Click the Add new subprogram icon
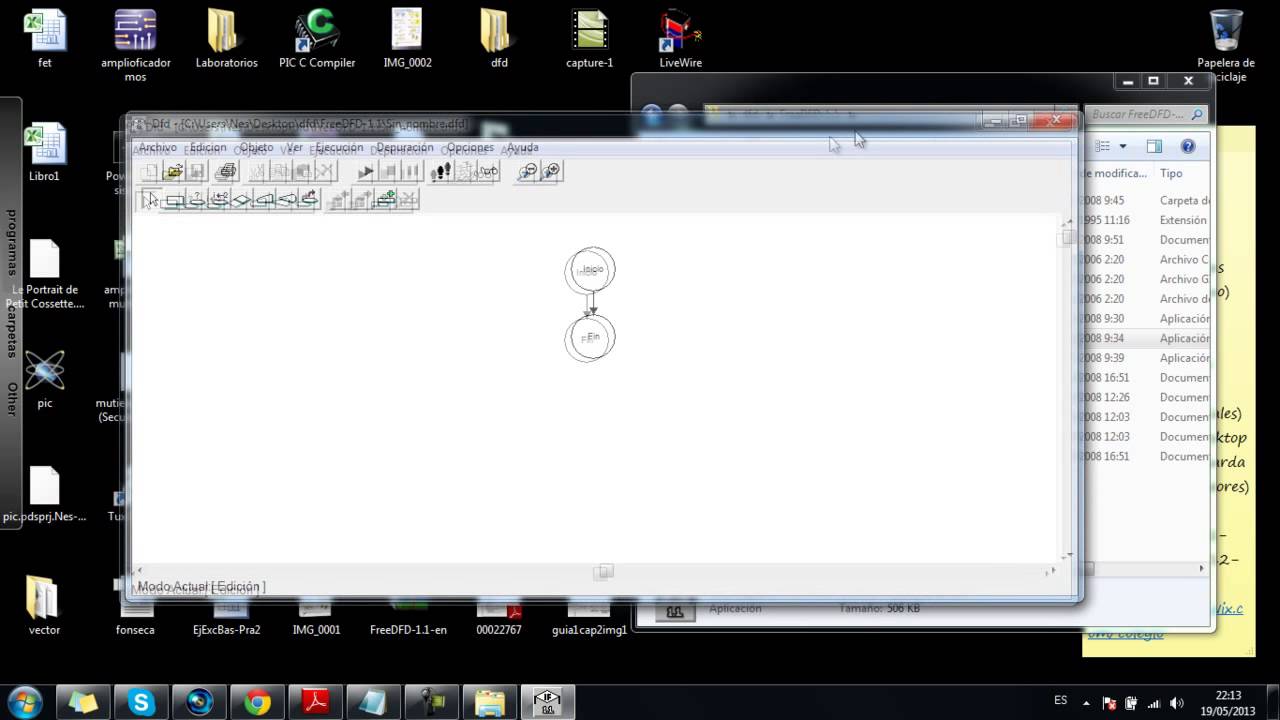 (x=386, y=200)
